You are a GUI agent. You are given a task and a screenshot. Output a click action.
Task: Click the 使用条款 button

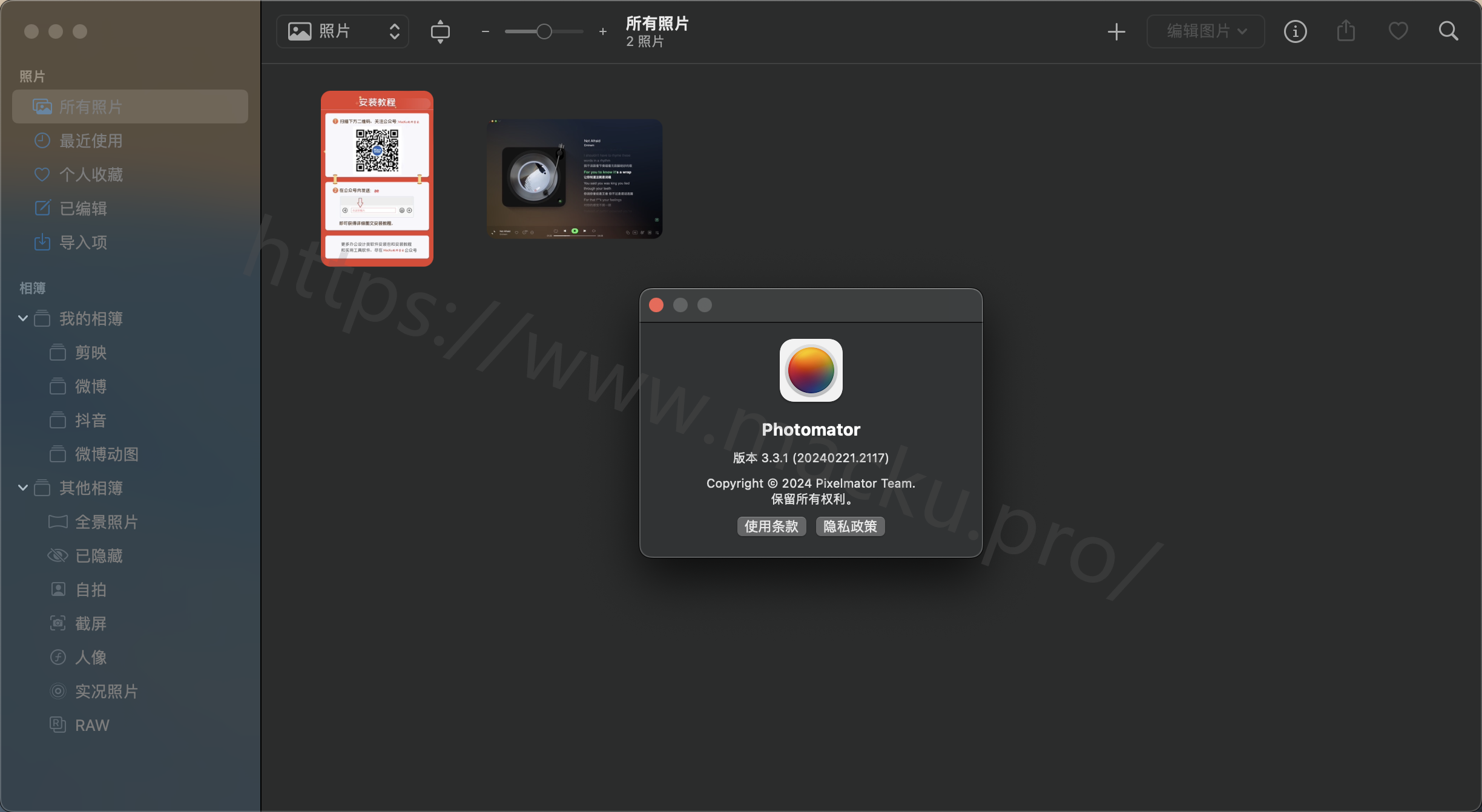tap(771, 526)
